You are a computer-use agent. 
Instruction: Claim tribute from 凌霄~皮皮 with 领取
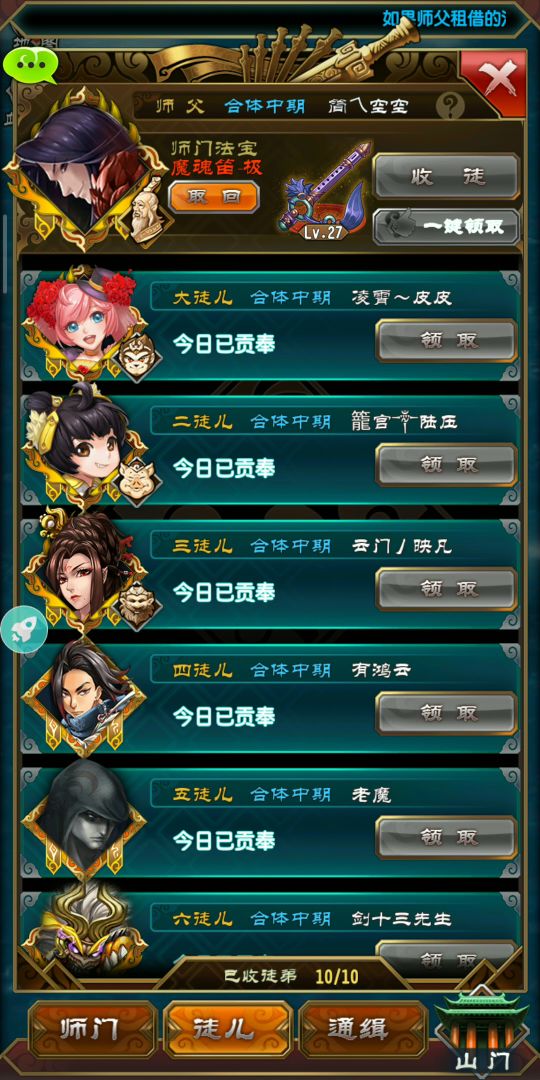pos(446,340)
